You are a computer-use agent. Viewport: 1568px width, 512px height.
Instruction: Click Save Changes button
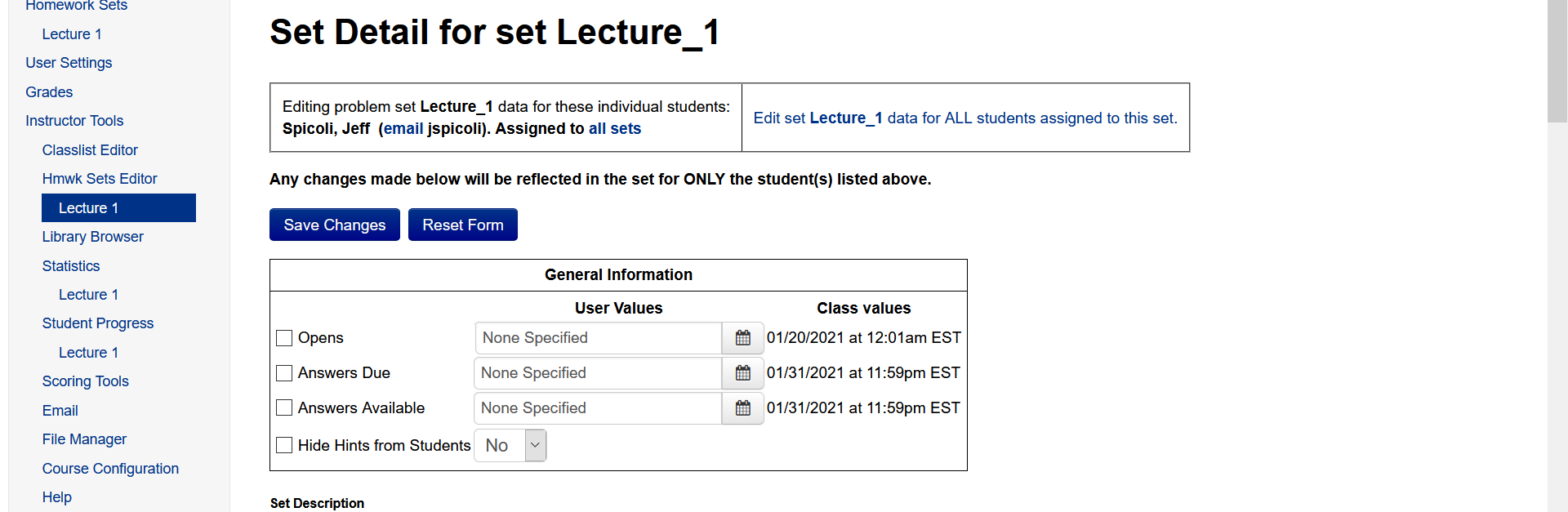[x=335, y=225]
